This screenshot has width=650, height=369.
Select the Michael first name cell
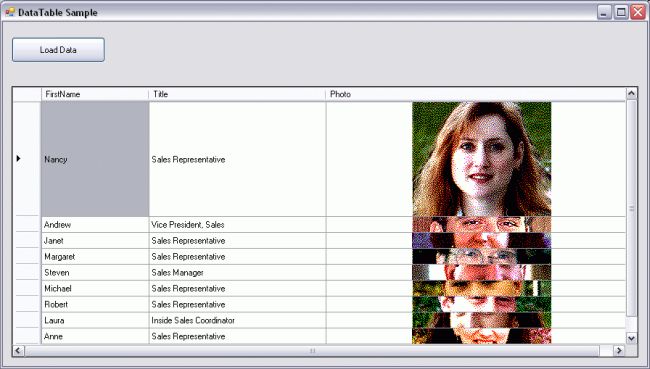point(95,289)
